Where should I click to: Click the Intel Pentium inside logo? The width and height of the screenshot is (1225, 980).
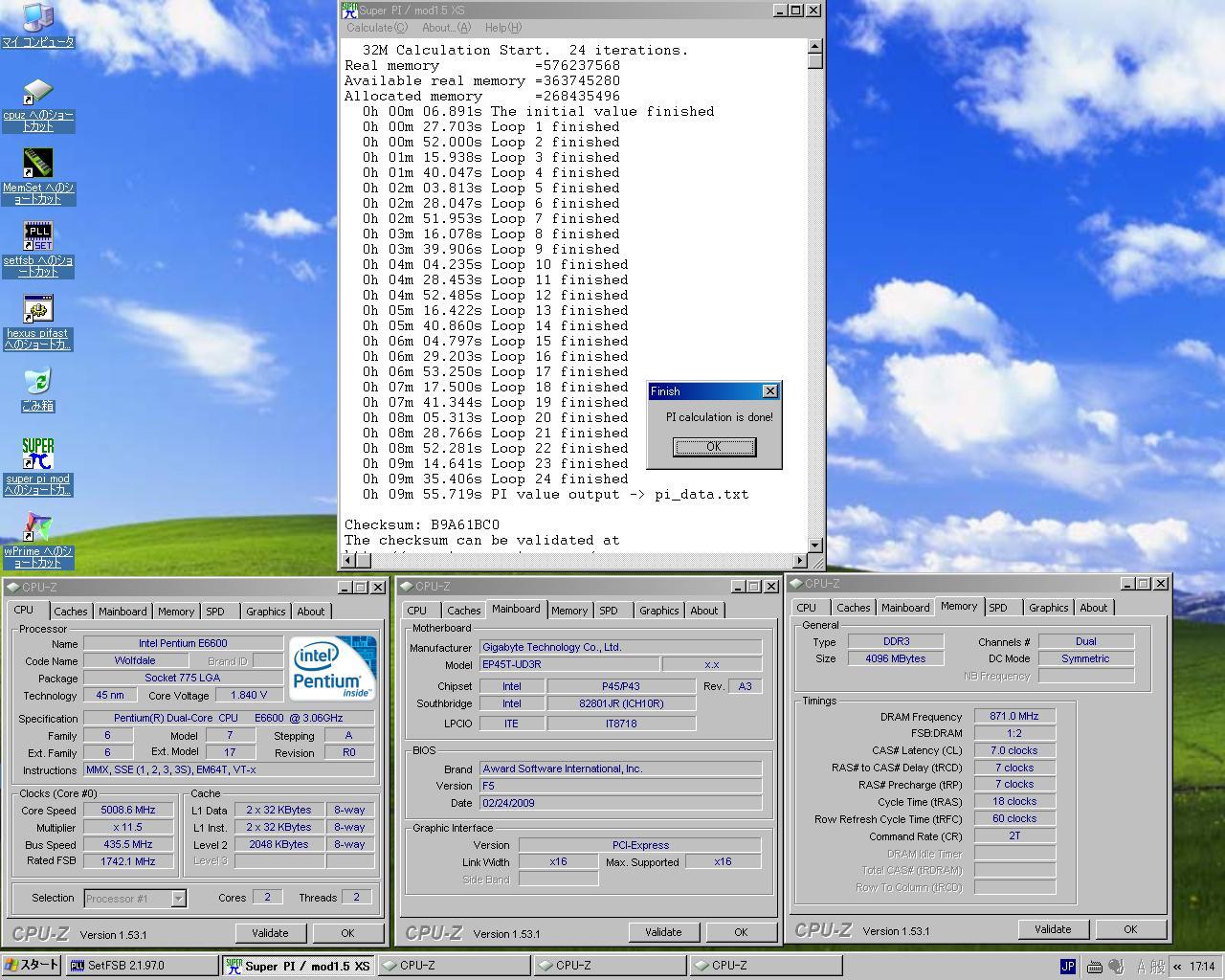click(x=332, y=667)
